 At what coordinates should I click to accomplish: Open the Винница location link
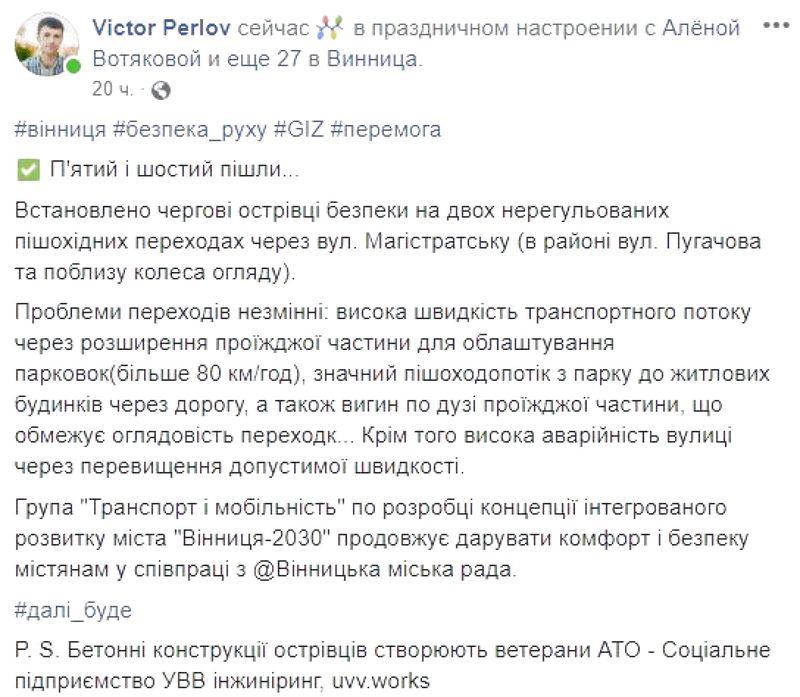tap(374, 59)
